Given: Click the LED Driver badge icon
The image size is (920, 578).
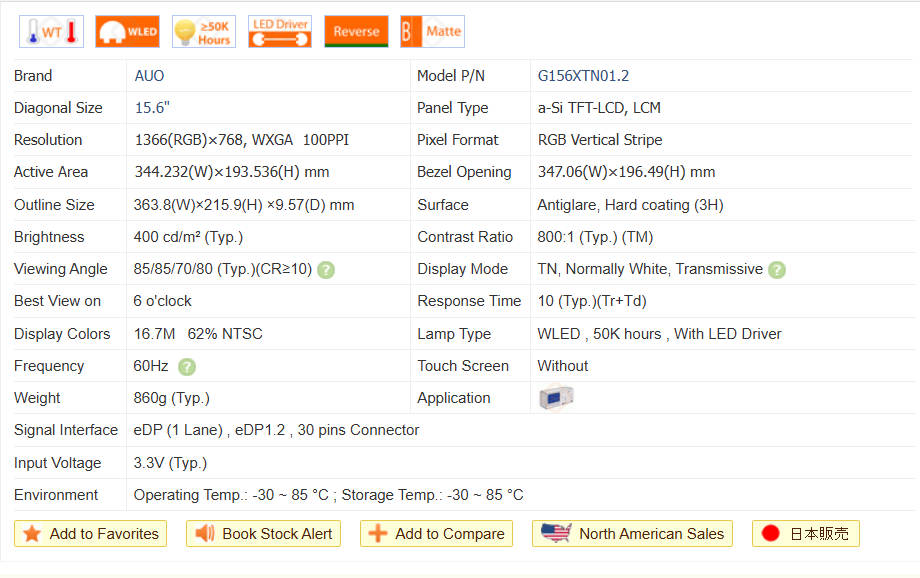Looking at the screenshot, I should click(280, 32).
